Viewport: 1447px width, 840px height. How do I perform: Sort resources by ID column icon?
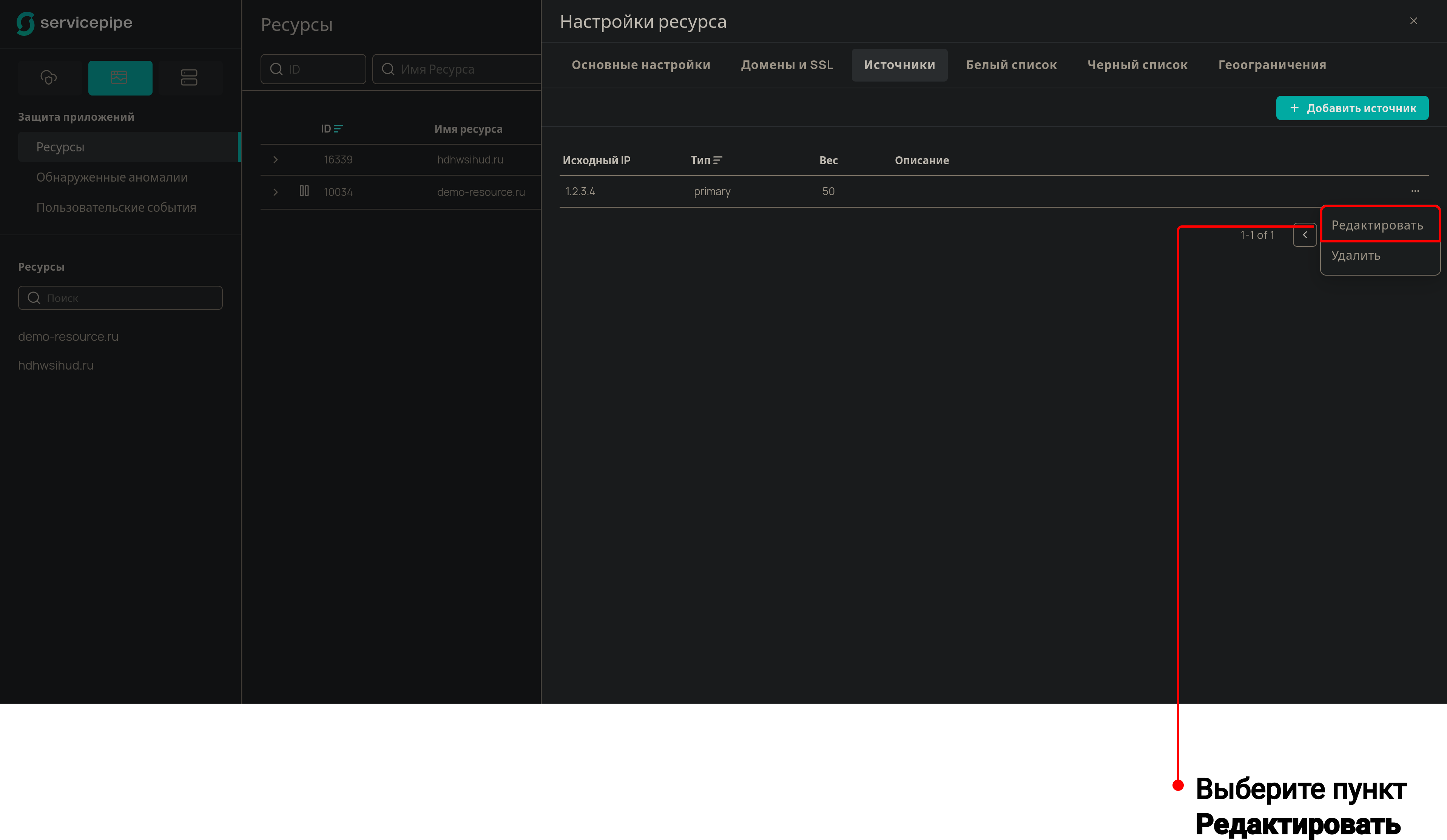[338, 129]
